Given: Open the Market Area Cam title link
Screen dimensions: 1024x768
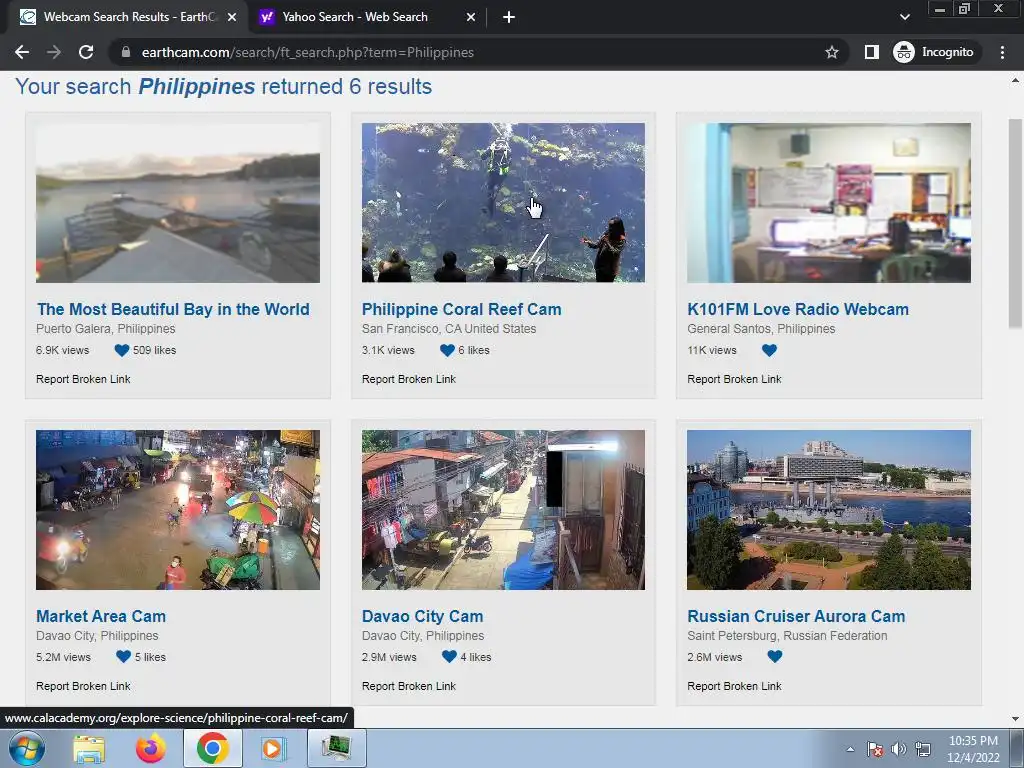Looking at the screenshot, I should coord(101,616).
